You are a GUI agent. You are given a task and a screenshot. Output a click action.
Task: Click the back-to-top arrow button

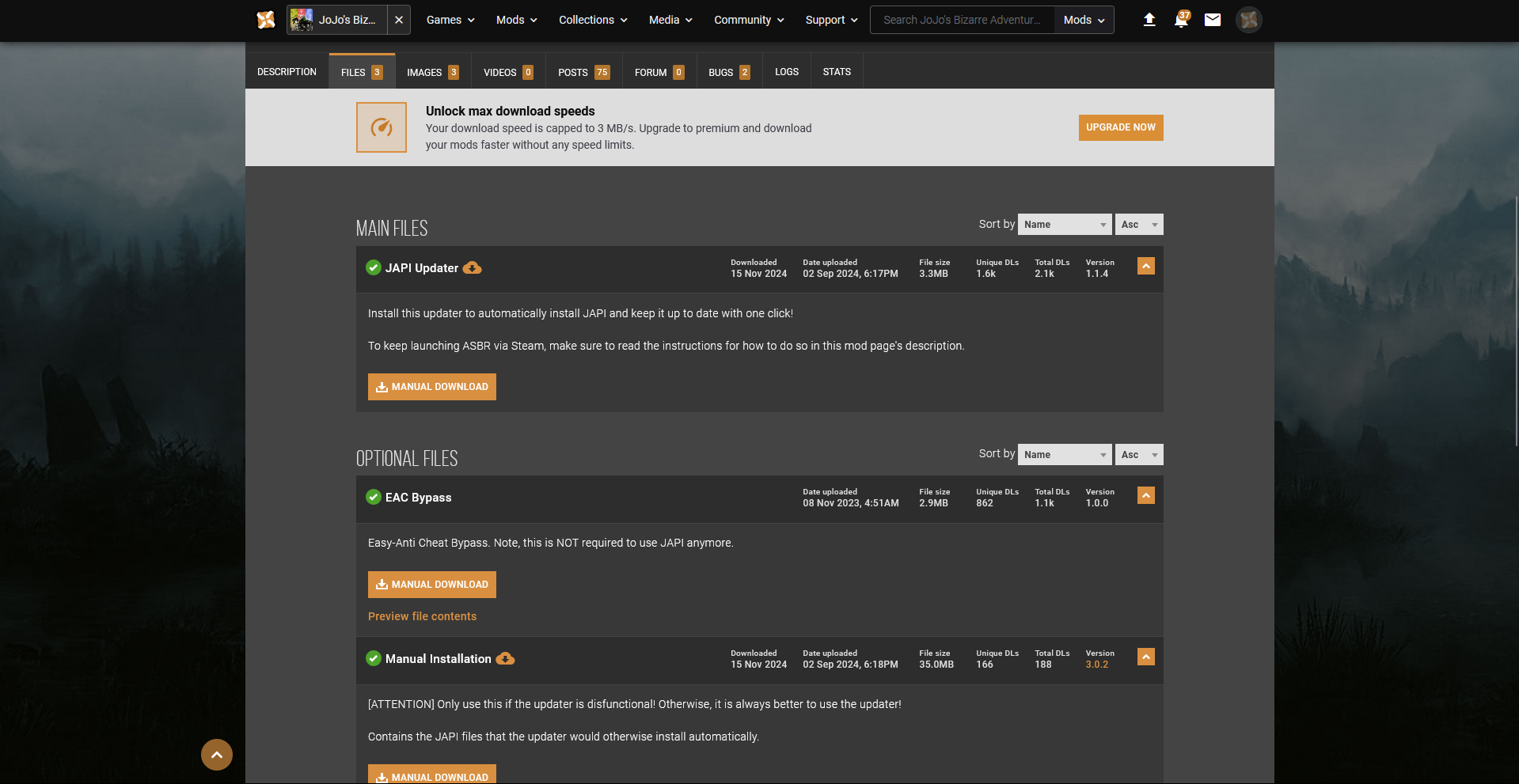tap(217, 755)
